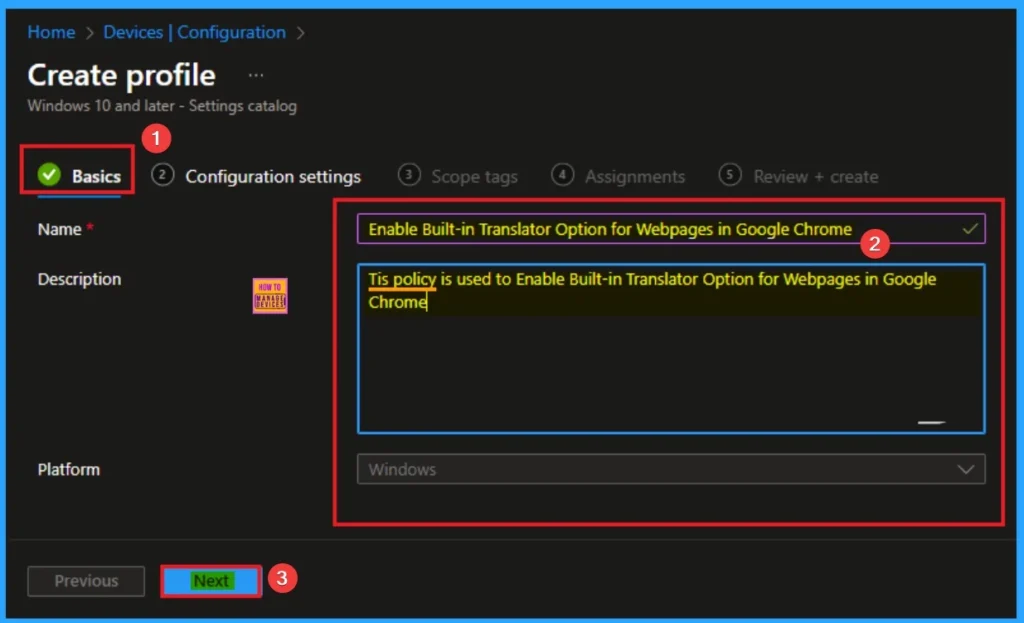Click the validation checkmark in the Name field
Viewport: 1024px width, 623px height.
pyautogui.click(x=970, y=229)
